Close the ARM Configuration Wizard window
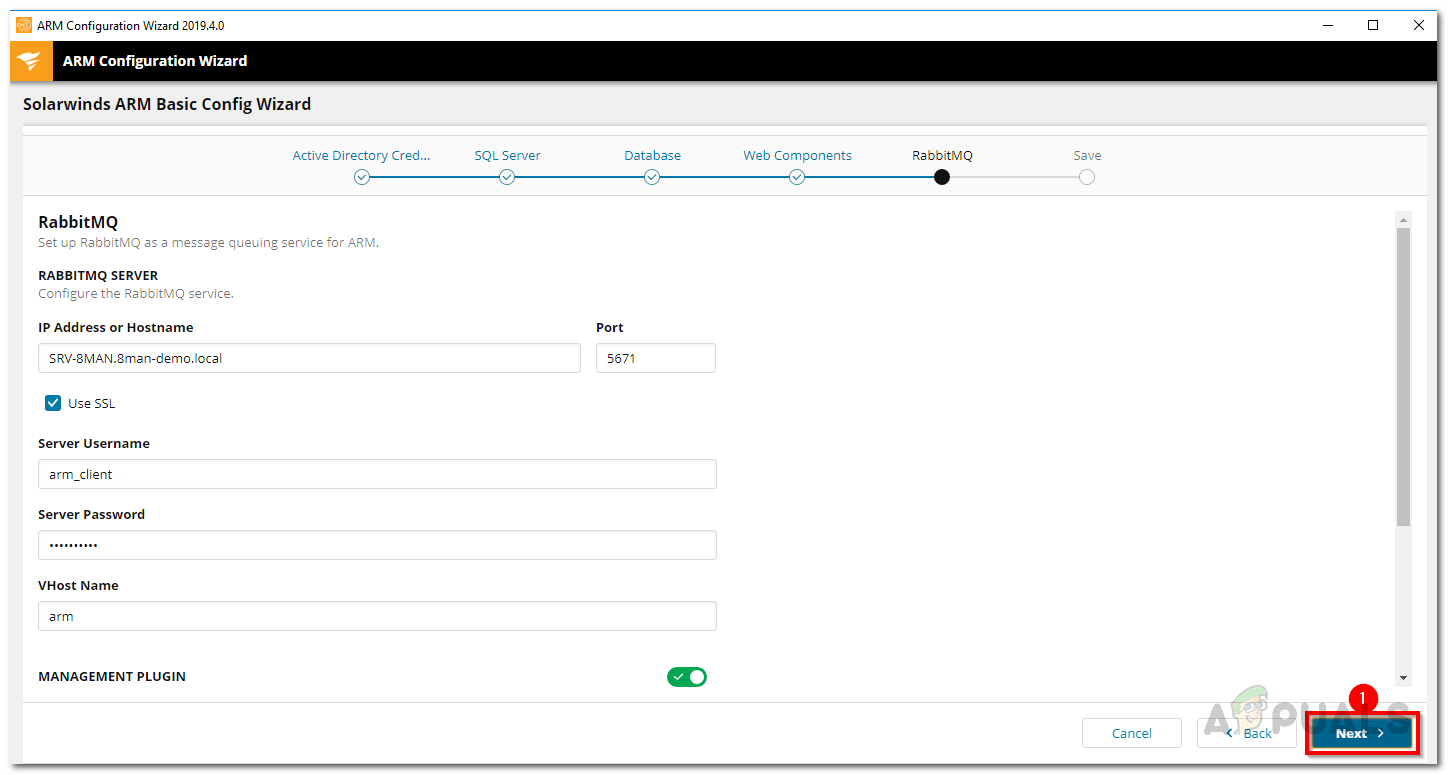This screenshot has height=775, width=1448. (1419, 25)
